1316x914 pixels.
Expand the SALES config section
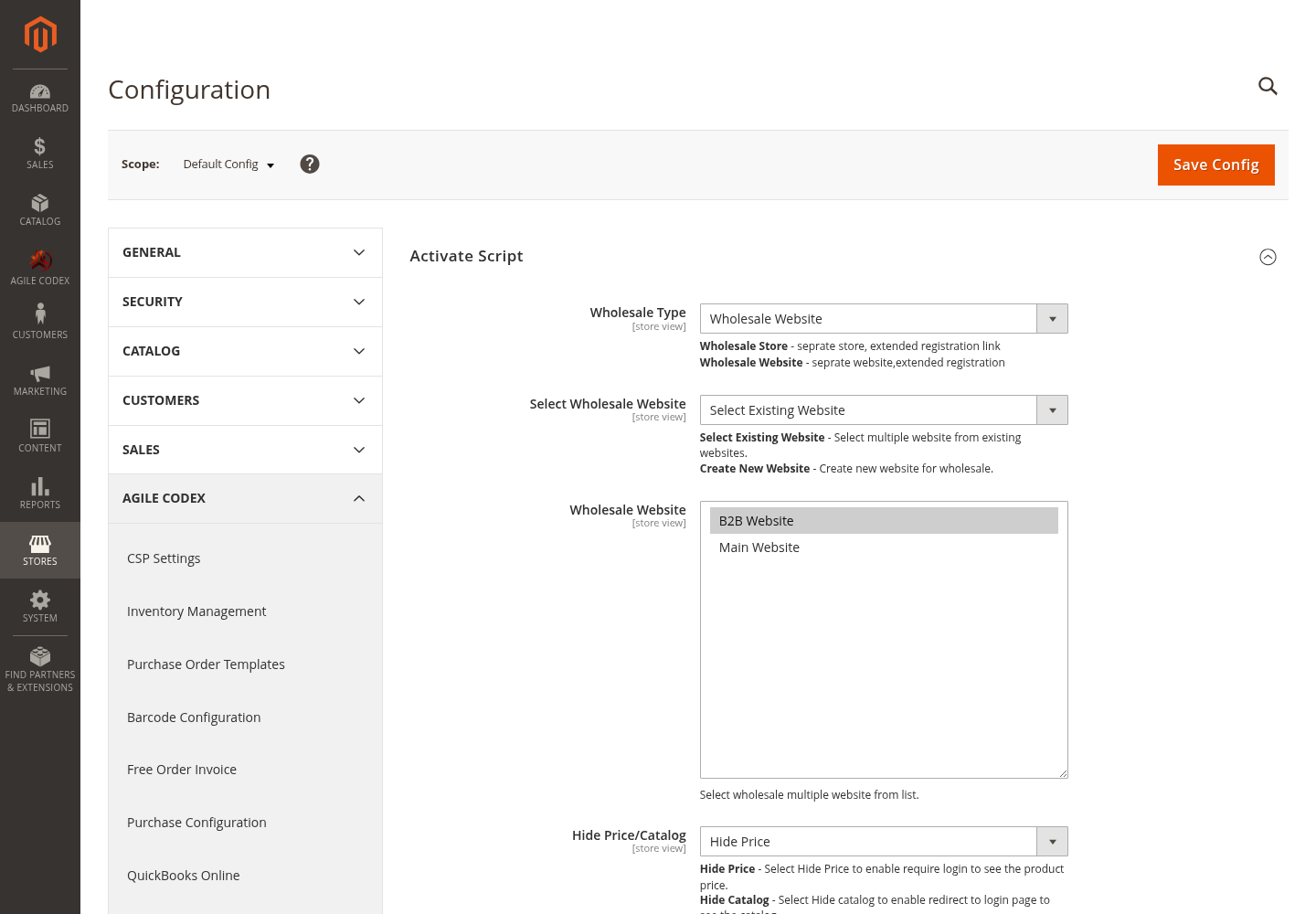(x=245, y=450)
